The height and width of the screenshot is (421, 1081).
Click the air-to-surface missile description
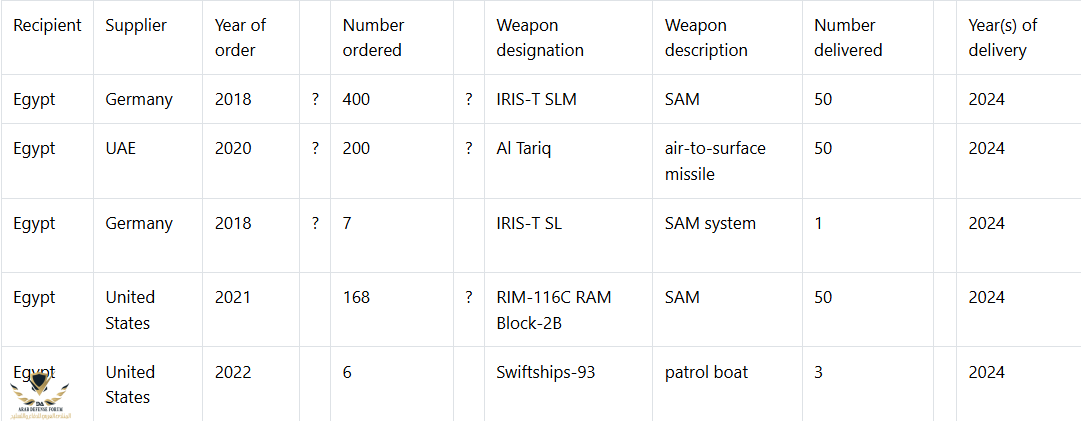point(715,161)
